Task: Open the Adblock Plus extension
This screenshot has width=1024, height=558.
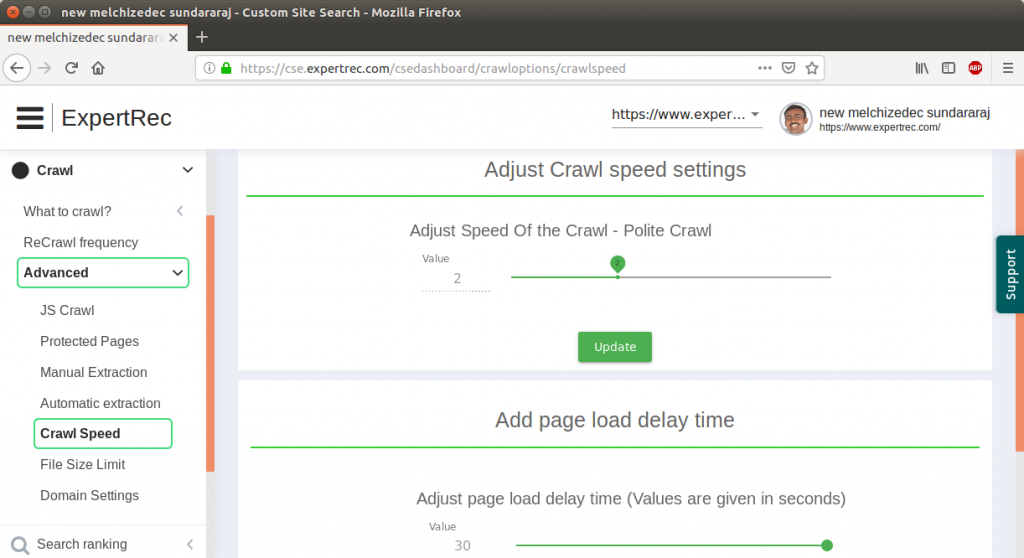Action: coord(975,68)
